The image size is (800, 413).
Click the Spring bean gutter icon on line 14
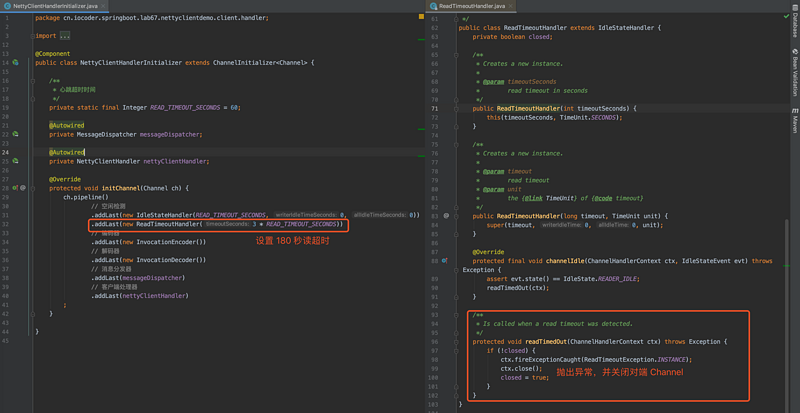pyautogui.click(x=15, y=62)
